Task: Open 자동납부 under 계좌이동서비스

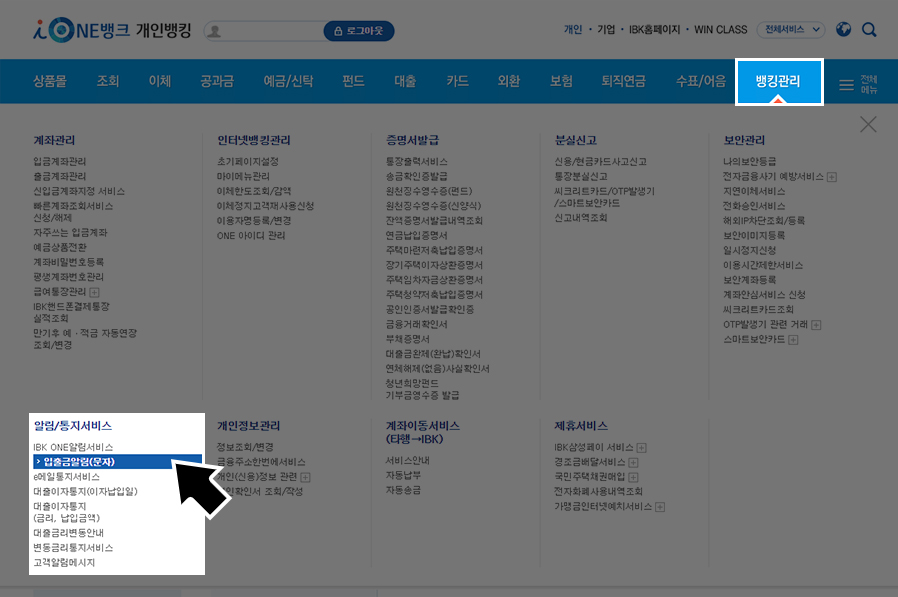Action: coord(403,476)
